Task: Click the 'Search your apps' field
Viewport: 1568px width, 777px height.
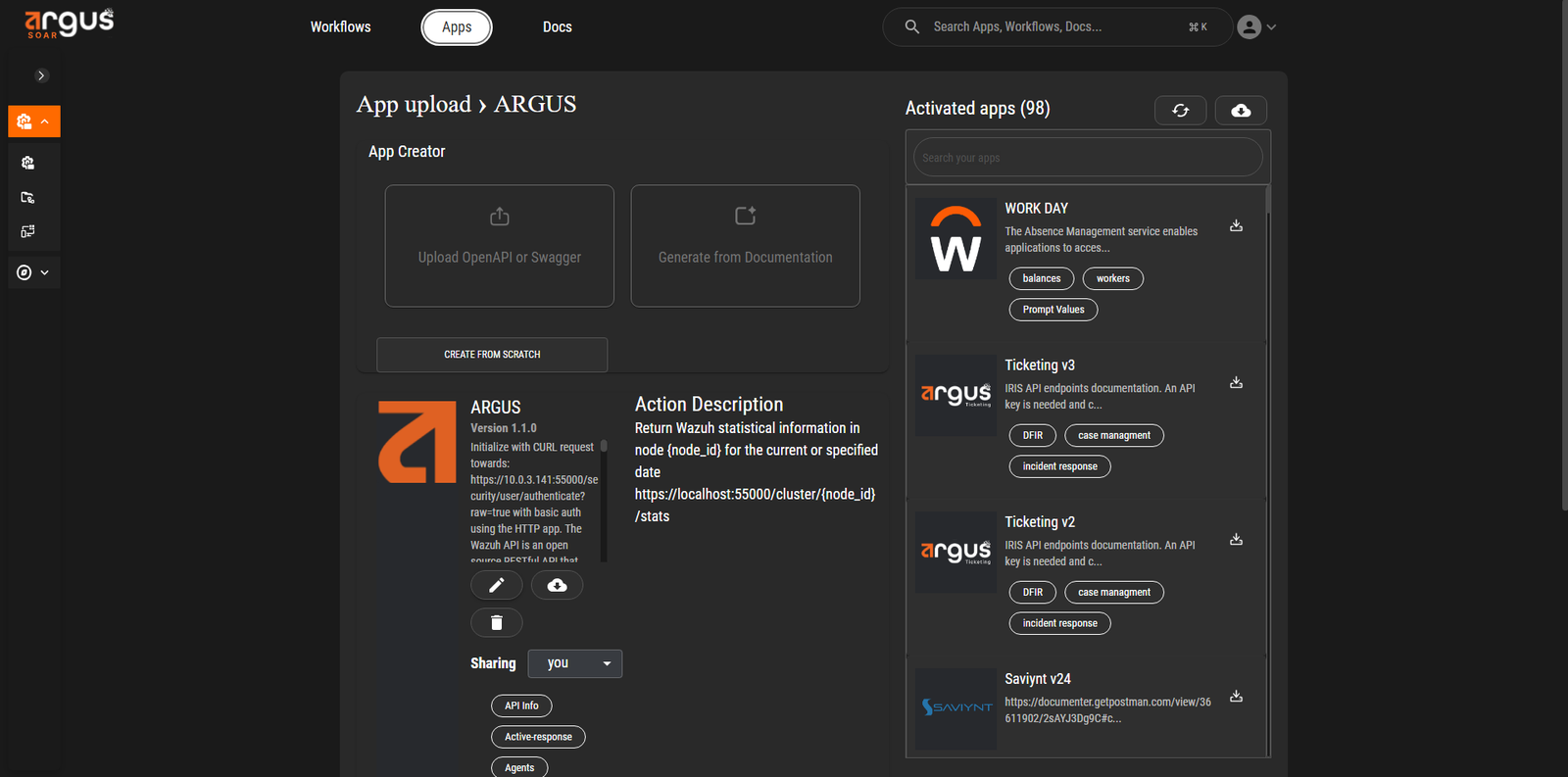Action: click(x=1088, y=158)
